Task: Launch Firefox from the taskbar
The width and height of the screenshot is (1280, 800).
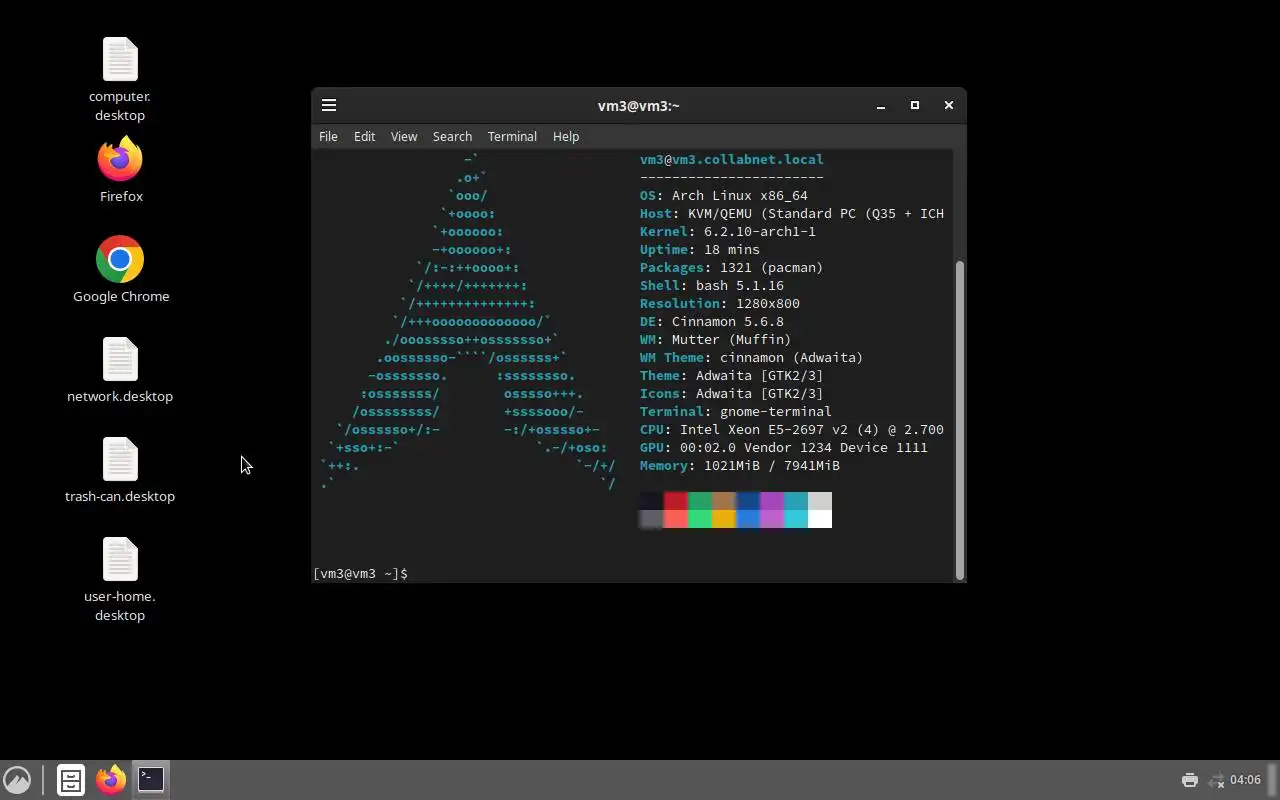Action: (111, 780)
